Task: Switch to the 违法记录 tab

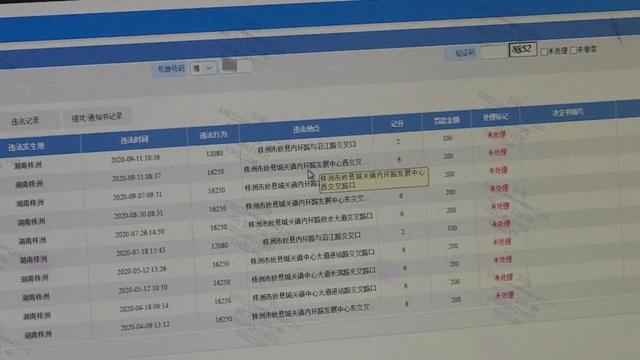Action: [x=25, y=121]
